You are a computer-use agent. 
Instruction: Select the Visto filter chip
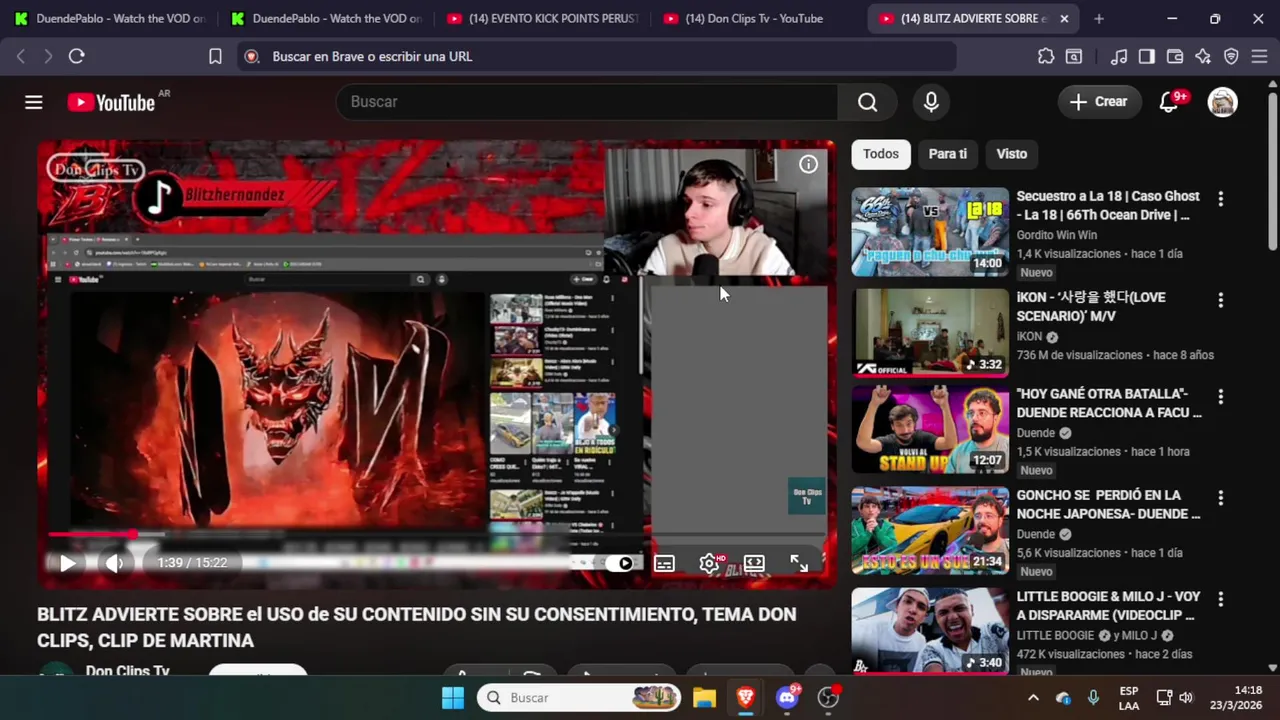[x=1011, y=154]
